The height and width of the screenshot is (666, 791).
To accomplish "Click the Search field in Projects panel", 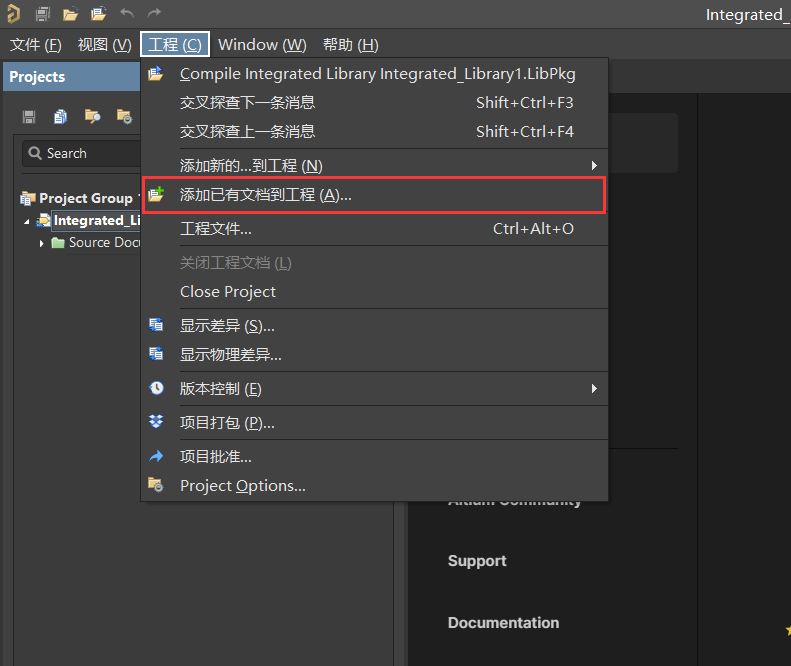I will (81, 153).
